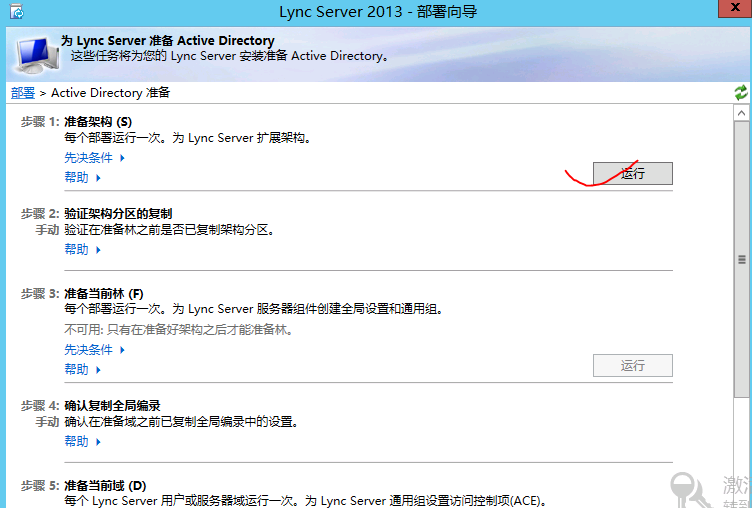
Task: Select the heading 验证架构分区的复制
Action: pos(118,213)
